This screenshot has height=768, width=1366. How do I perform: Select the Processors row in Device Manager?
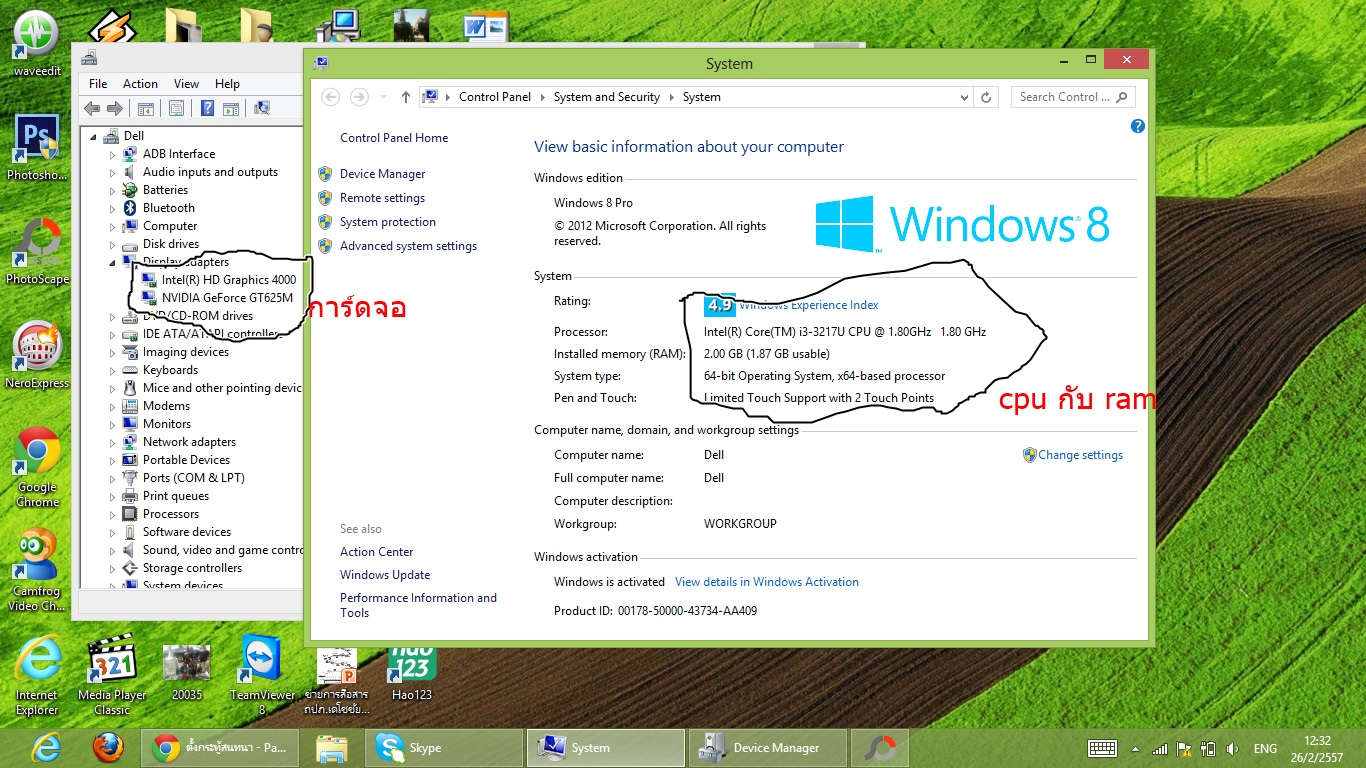(x=171, y=514)
